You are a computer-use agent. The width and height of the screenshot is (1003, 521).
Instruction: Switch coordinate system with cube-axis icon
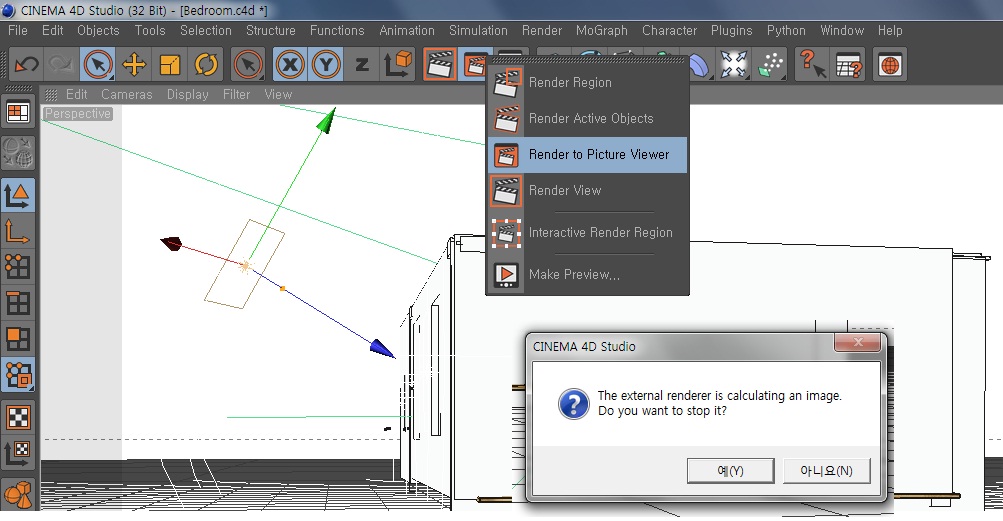pos(398,65)
